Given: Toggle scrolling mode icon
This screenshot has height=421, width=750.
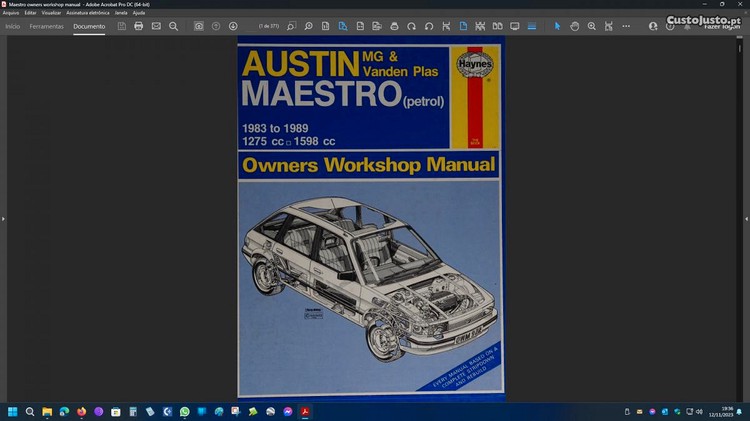Looking at the screenshot, I should [532, 26].
